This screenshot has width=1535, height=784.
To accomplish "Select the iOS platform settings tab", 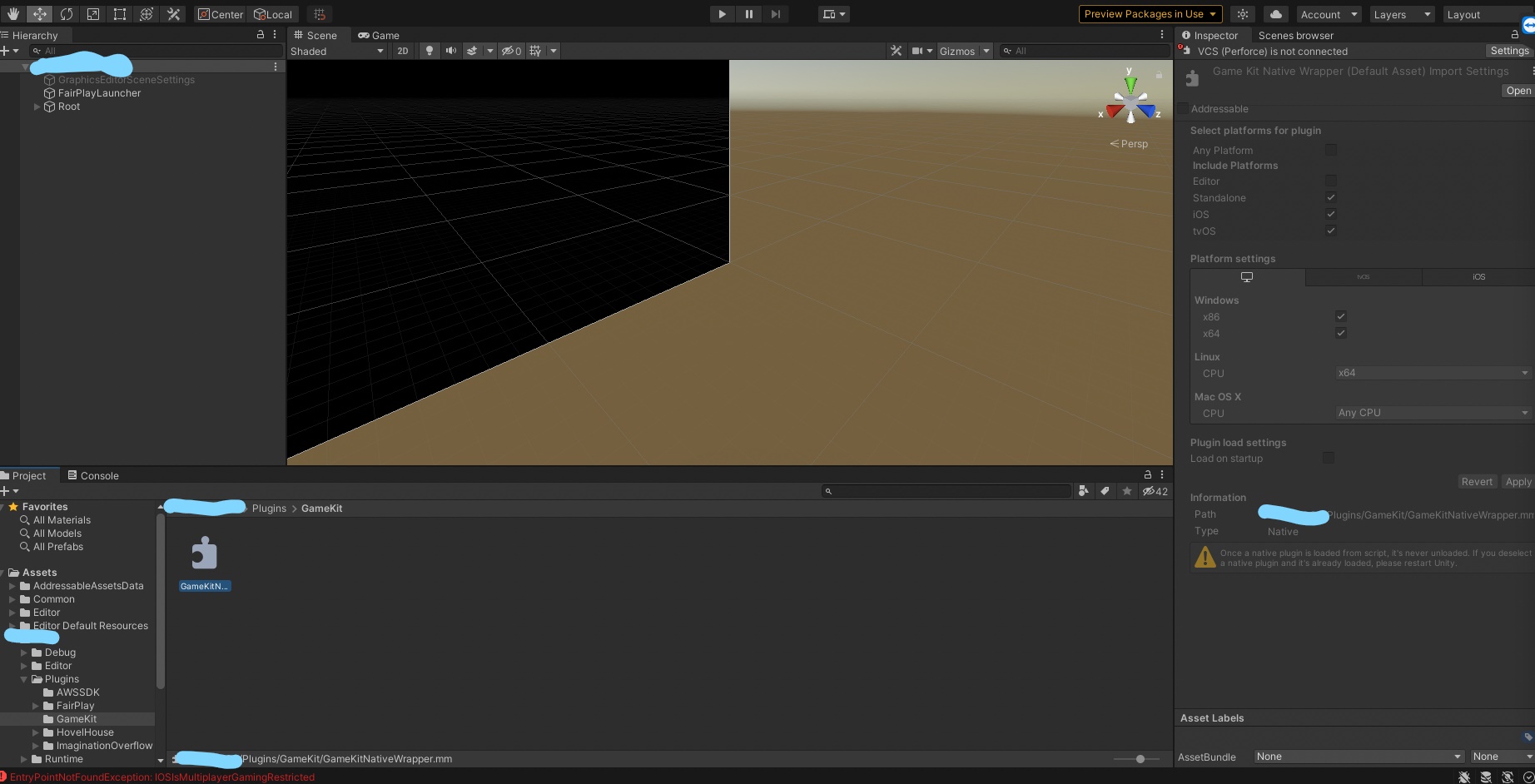I will point(1478,277).
